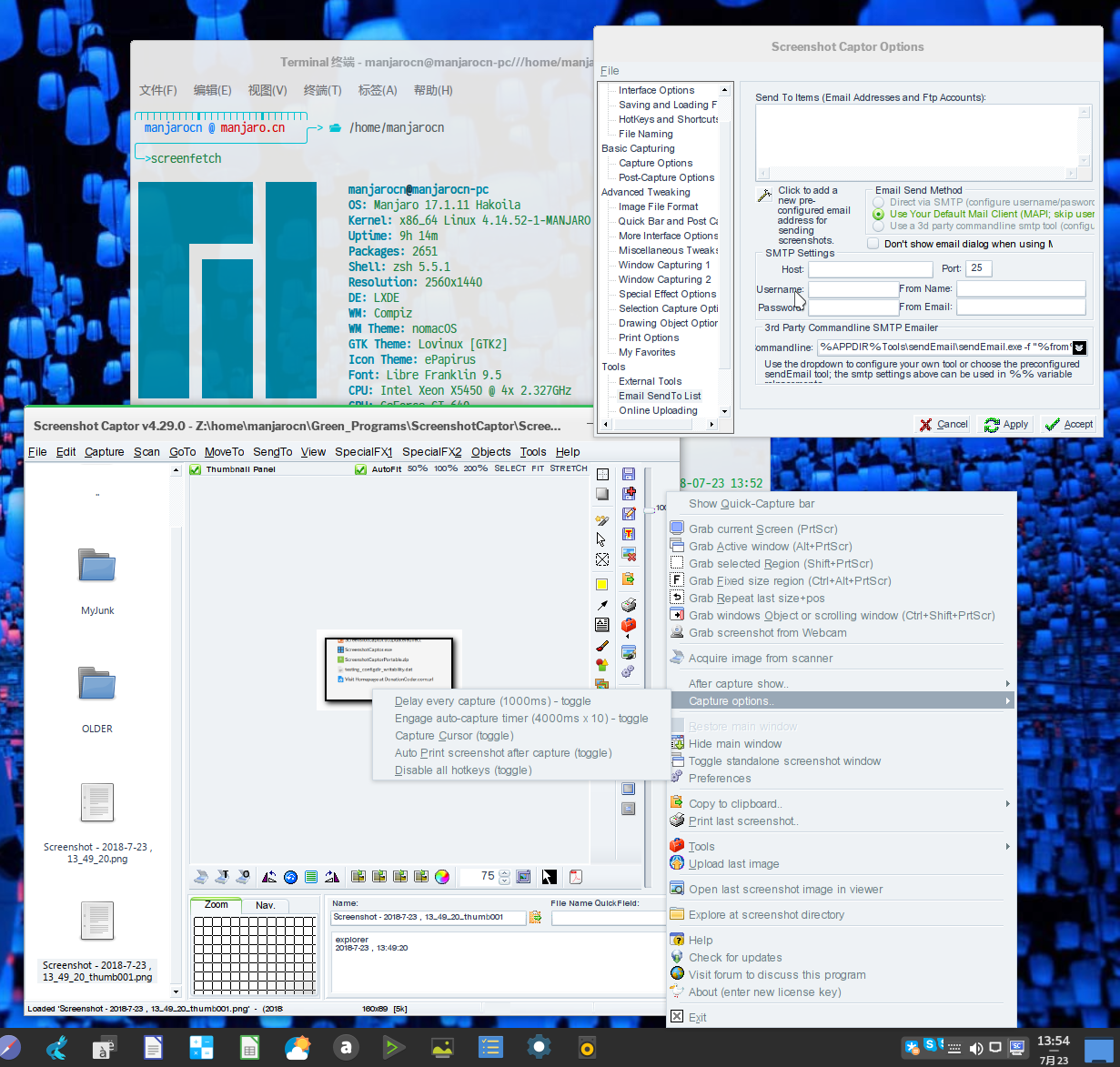The height and width of the screenshot is (1067, 1120).
Task: Click the blue circular arrow rotate icon
Action: (x=291, y=877)
